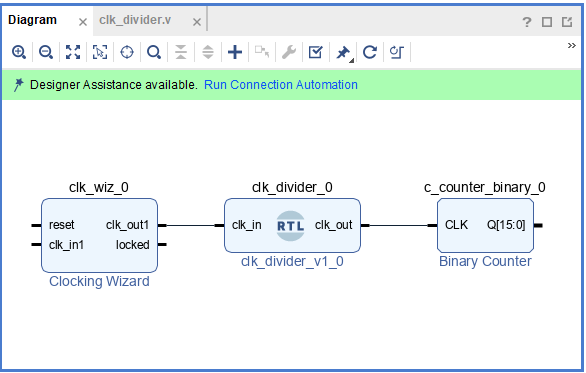Click the Auto-fit selection crosshair icon
This screenshot has height=373, width=586.
coord(127,52)
